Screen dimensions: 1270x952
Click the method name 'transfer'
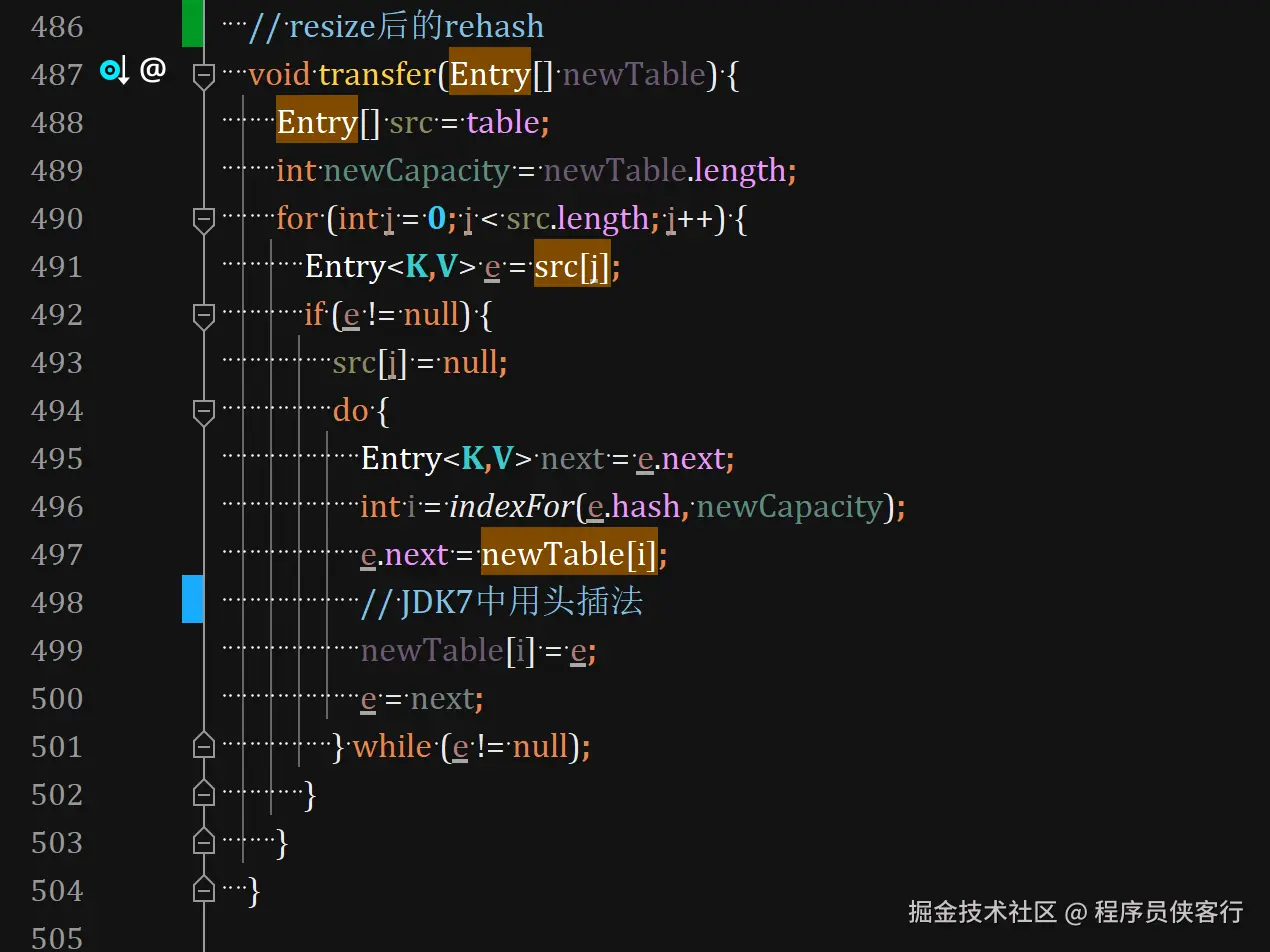(x=378, y=74)
